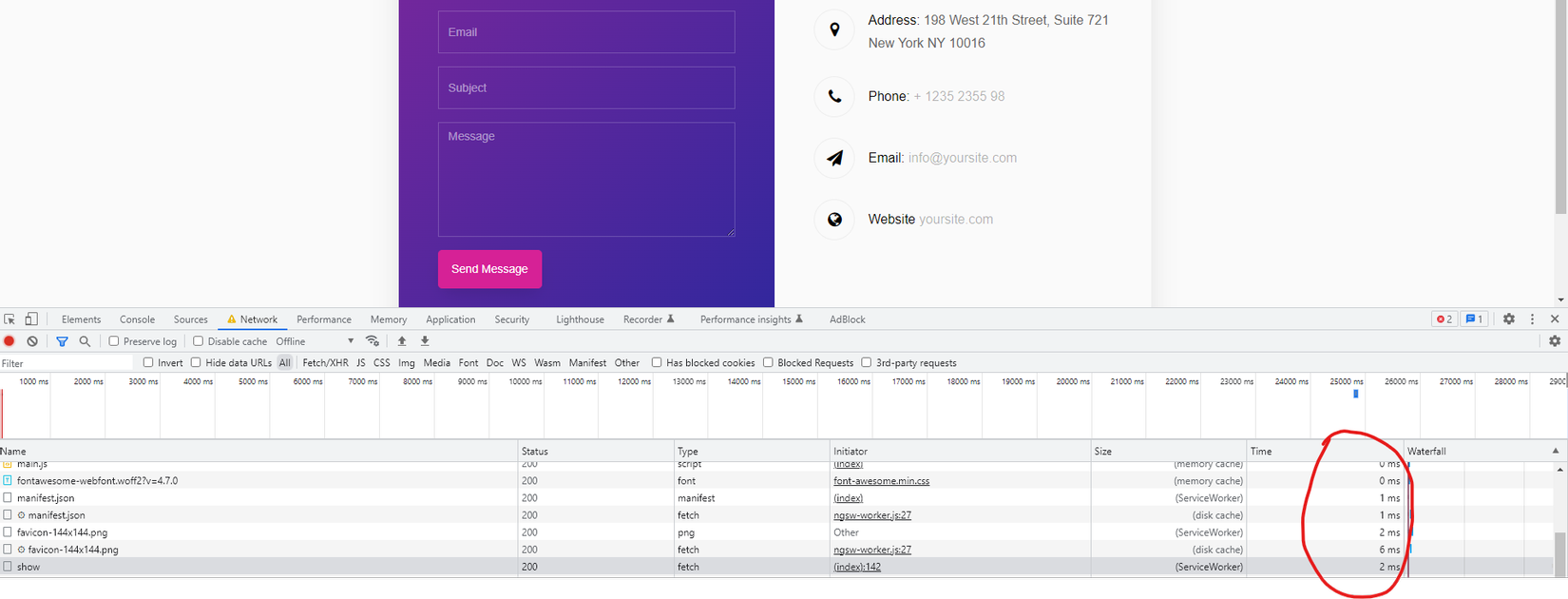The width and height of the screenshot is (1568, 599).
Task: Click the phone handset icon
Action: (x=834, y=96)
